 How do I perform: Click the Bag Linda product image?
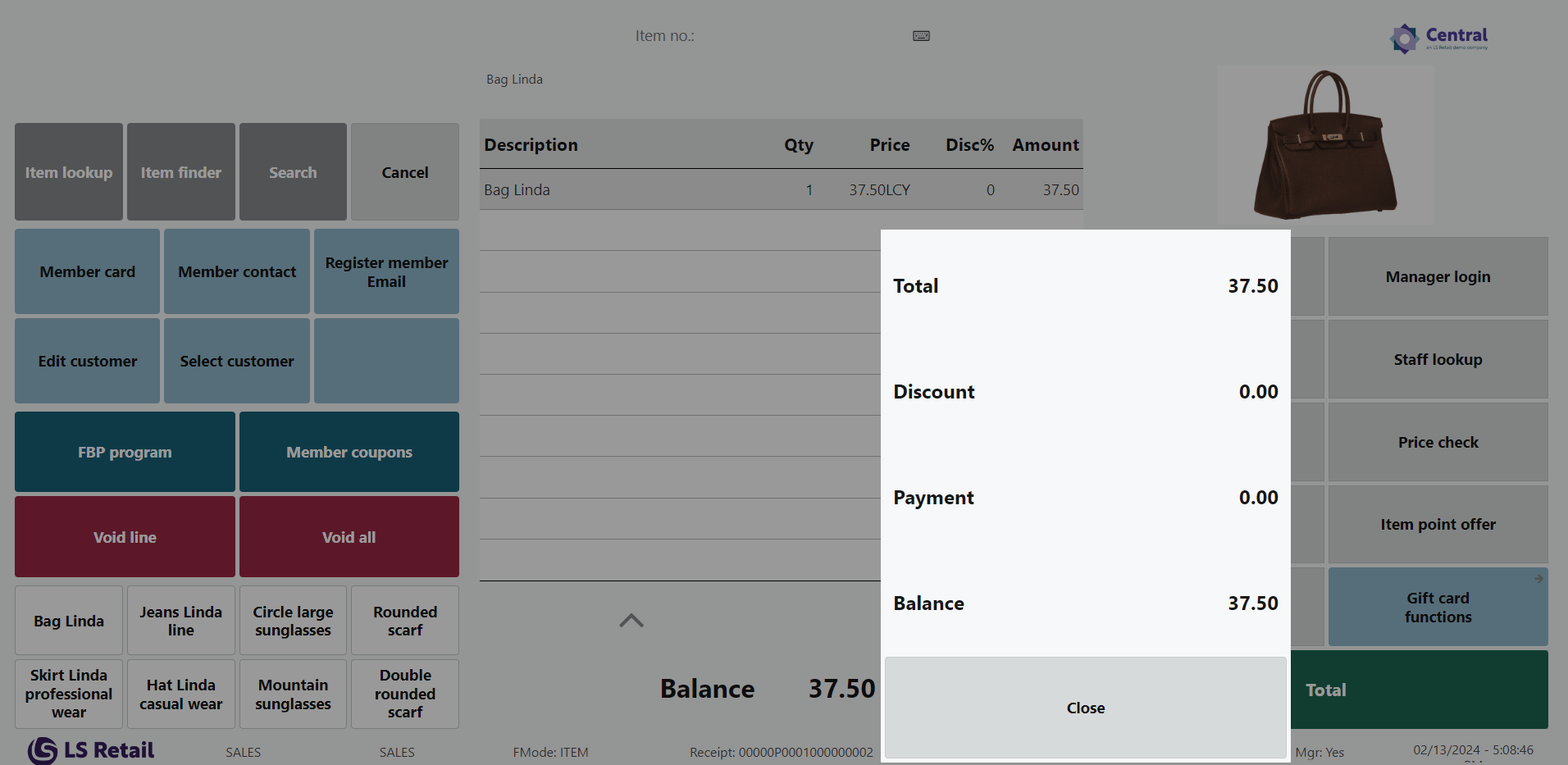[x=1325, y=146]
